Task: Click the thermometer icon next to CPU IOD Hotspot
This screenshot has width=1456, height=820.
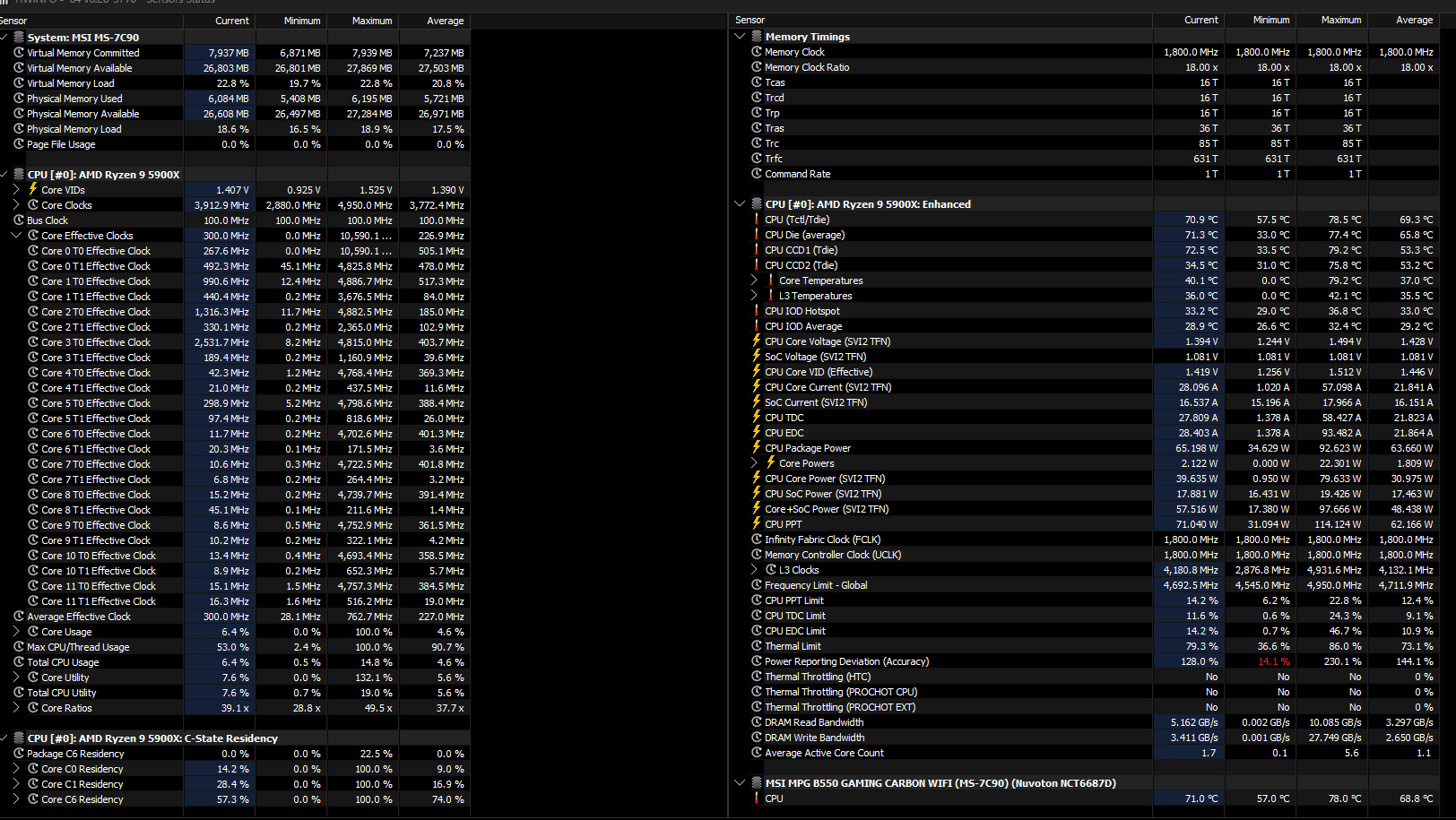Action: point(756,310)
